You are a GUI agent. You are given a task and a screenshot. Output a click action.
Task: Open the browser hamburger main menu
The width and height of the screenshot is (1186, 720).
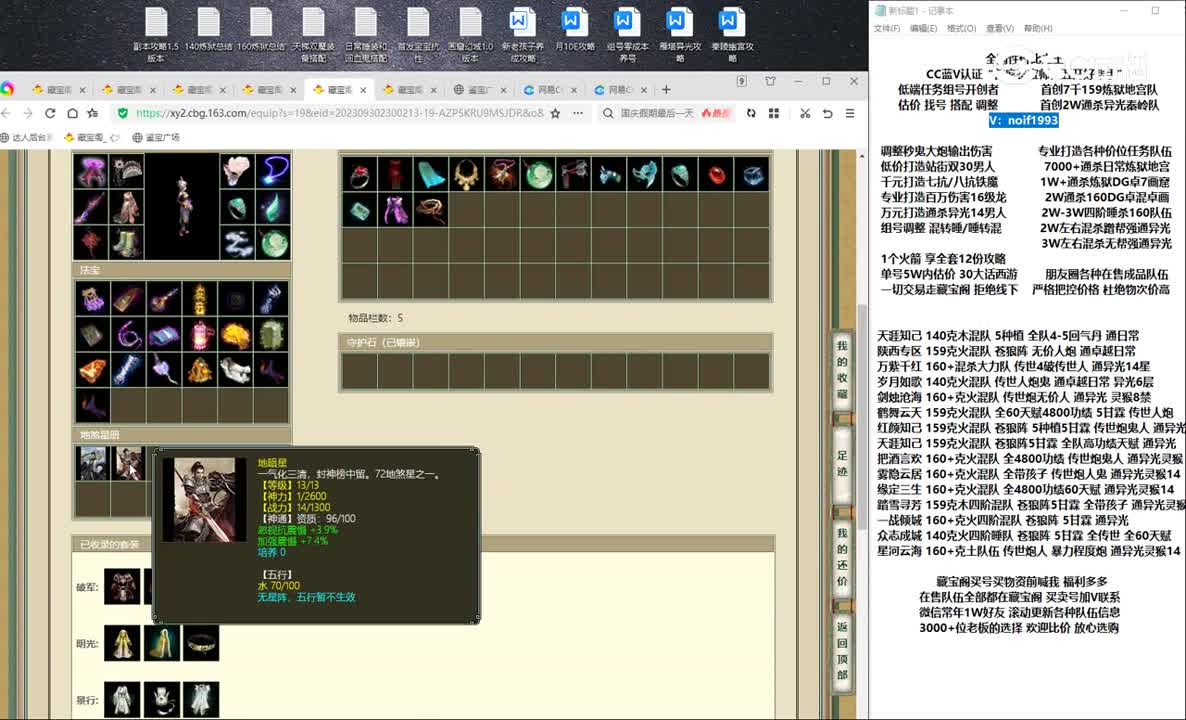coord(850,113)
